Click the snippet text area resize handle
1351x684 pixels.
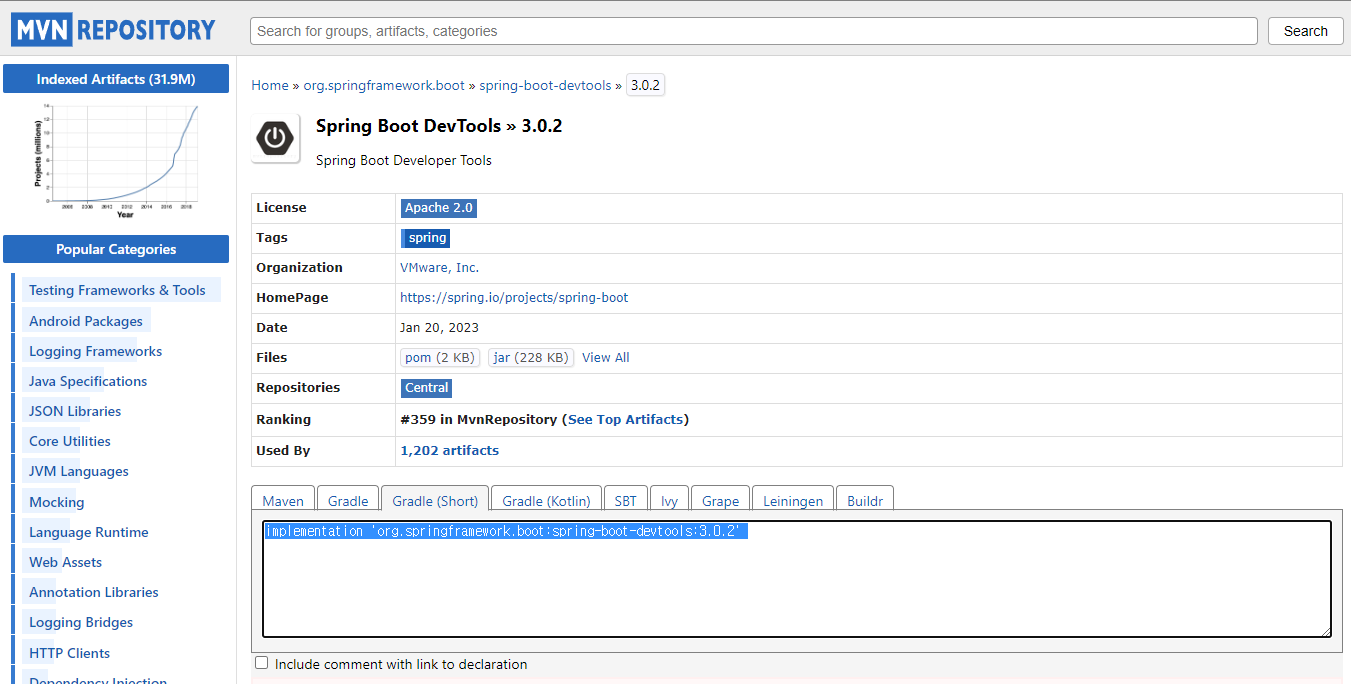click(1325, 631)
